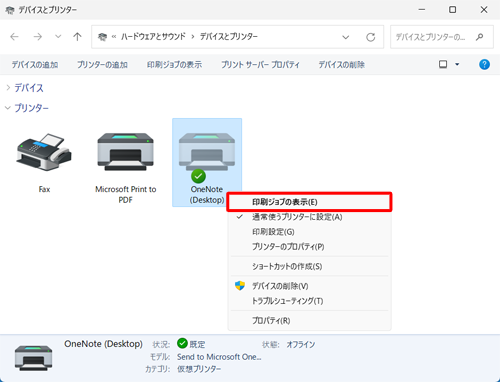Select the Fax device icon
The width and height of the screenshot is (500, 382).
44,152
